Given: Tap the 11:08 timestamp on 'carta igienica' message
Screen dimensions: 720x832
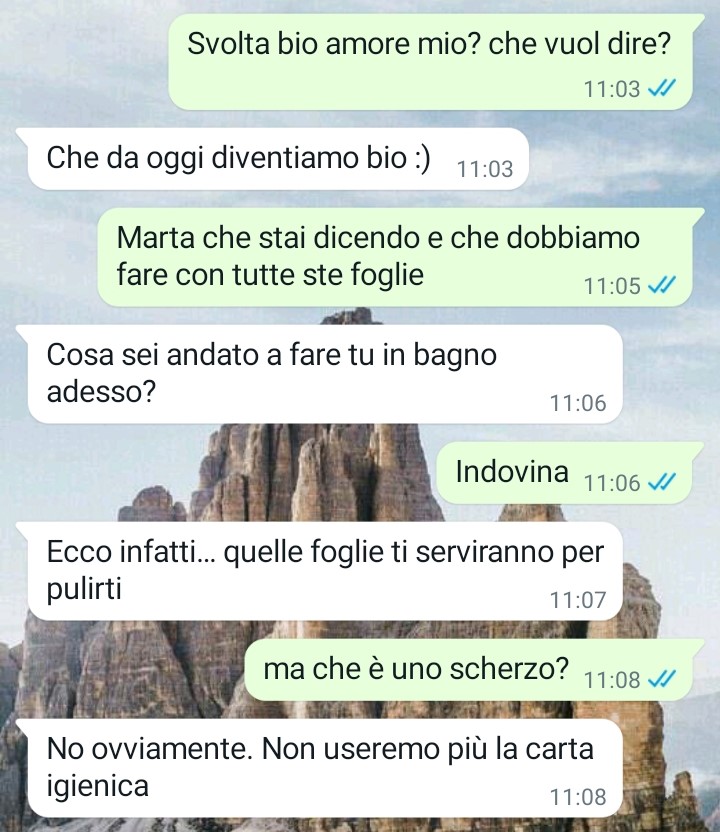Looking at the screenshot, I should [577, 796].
